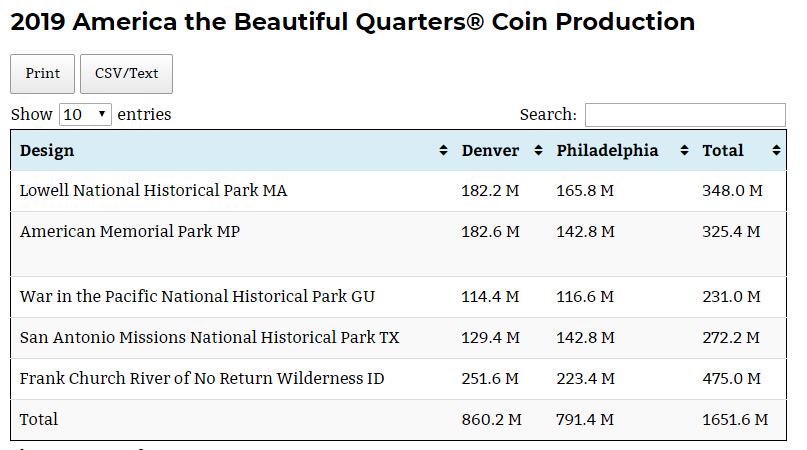The image size is (807, 450).
Task: Sort table by Design header
Action: coord(47,151)
